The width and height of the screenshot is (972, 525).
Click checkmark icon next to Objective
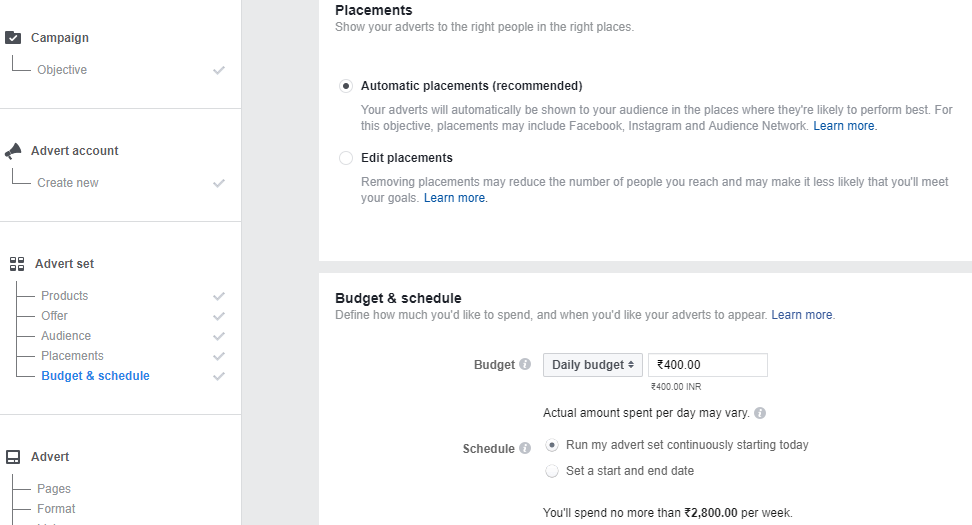click(219, 70)
